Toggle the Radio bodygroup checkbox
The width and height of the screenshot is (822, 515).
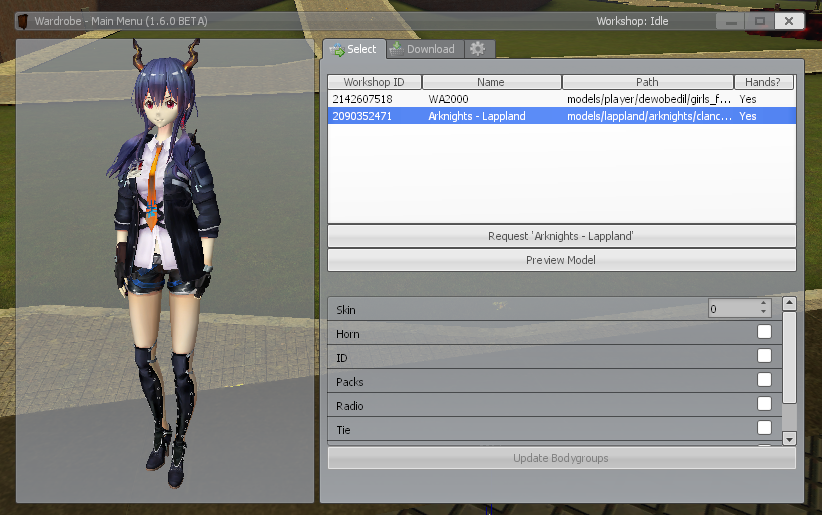click(x=764, y=403)
